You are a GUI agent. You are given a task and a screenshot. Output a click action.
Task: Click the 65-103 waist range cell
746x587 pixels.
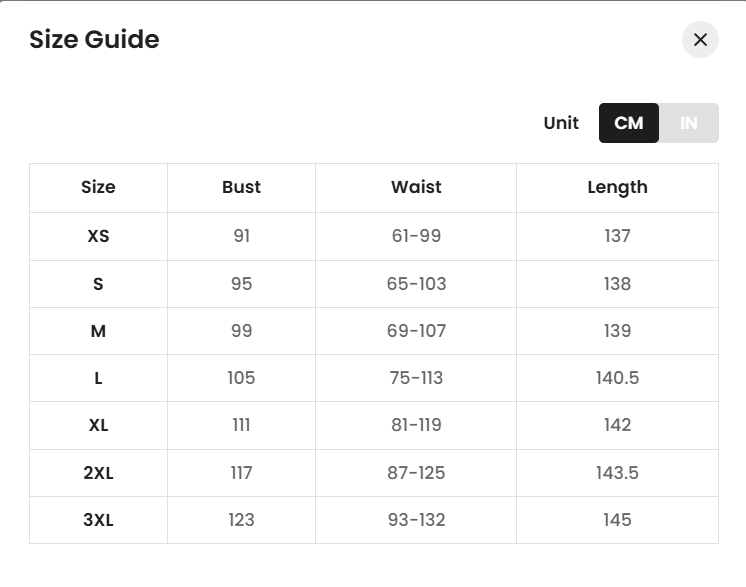[x=416, y=284]
